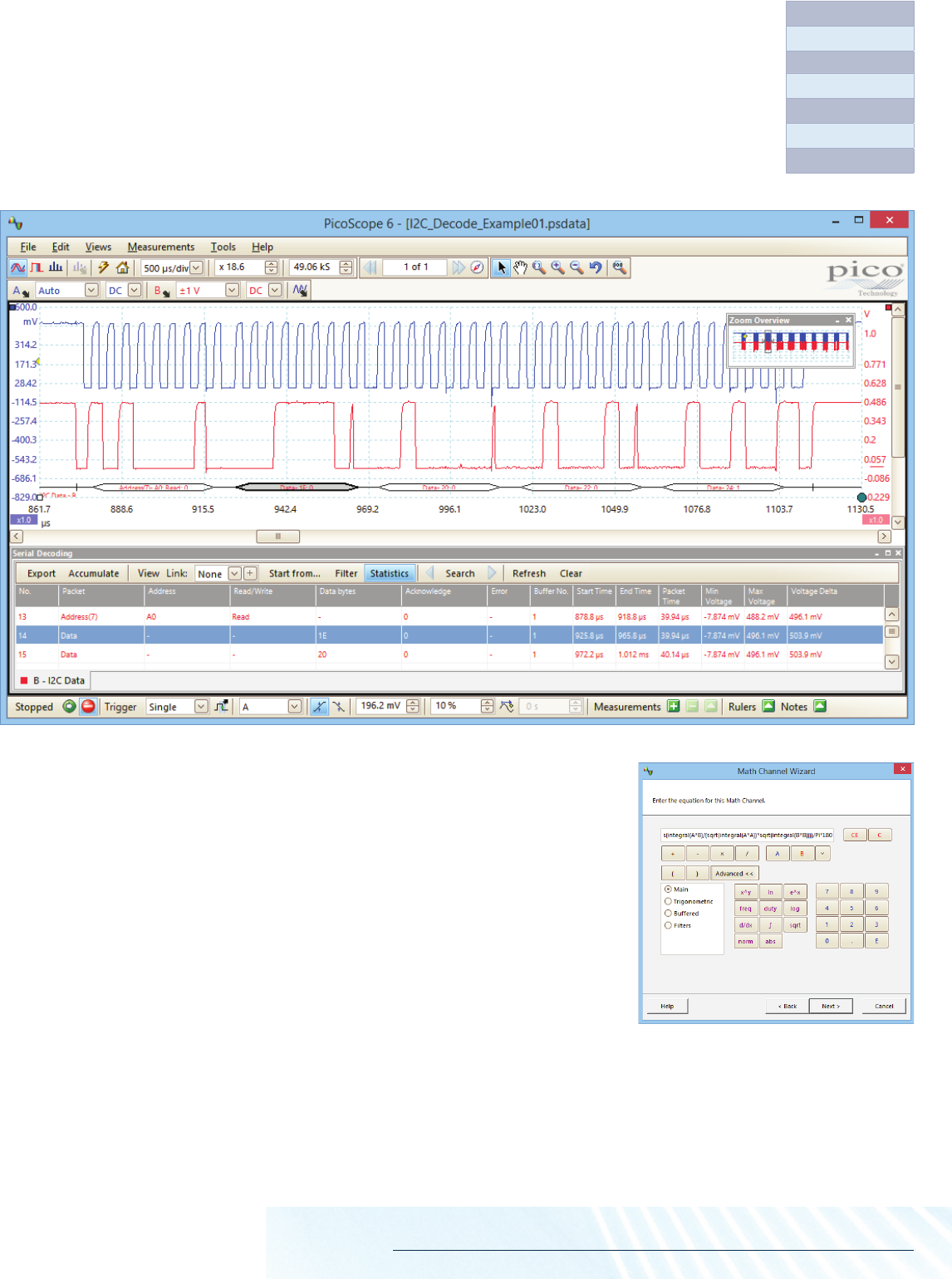The width and height of the screenshot is (952, 1279).
Task: Select the Trigonometric radio option
Action: (x=668, y=901)
